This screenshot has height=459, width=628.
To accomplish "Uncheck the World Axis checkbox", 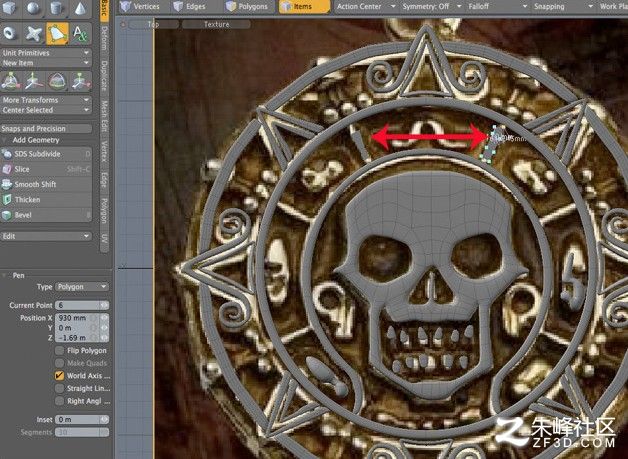I will pyautogui.click(x=59, y=376).
